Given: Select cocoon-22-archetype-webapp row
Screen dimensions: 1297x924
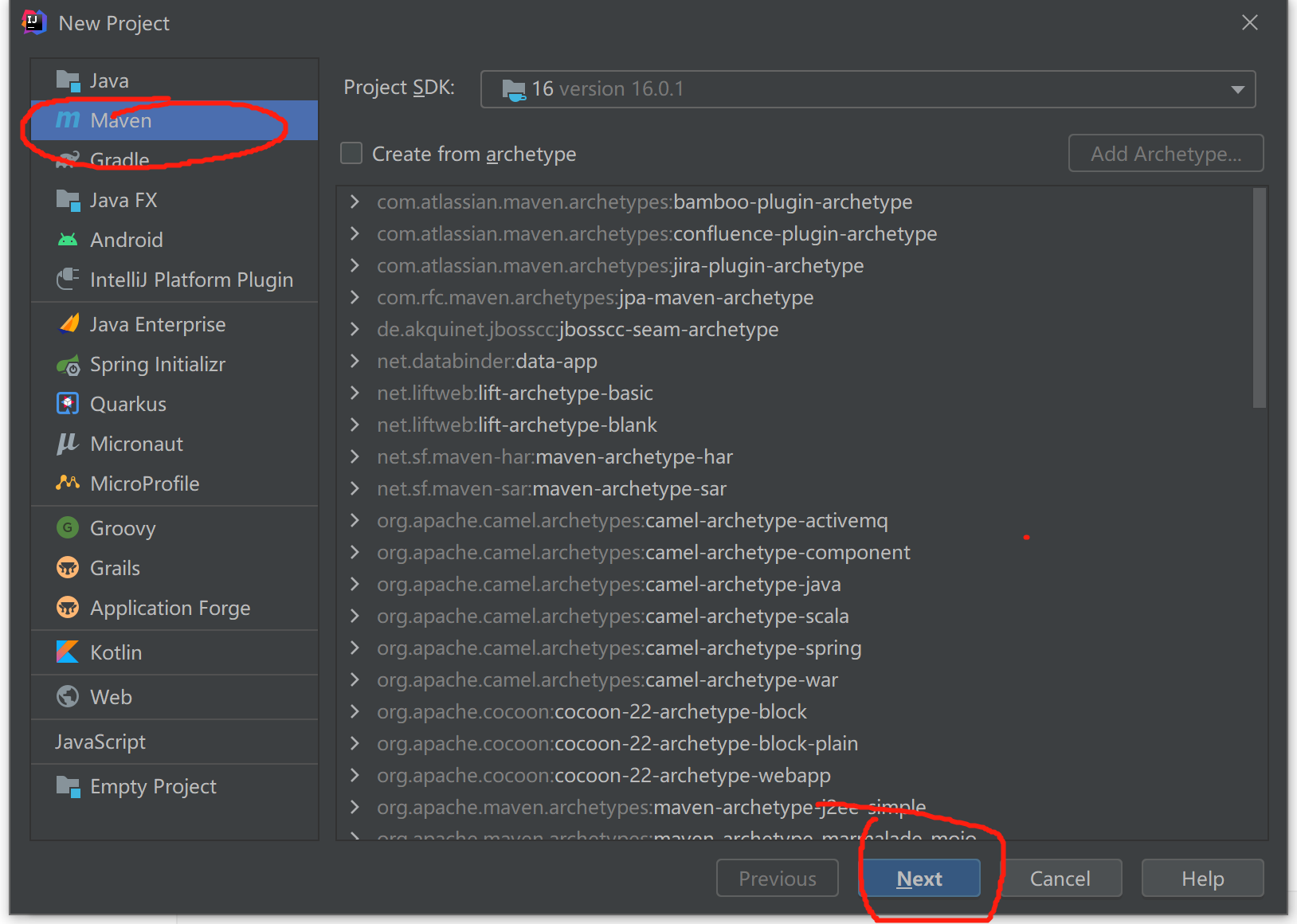Looking at the screenshot, I should click(794, 775).
